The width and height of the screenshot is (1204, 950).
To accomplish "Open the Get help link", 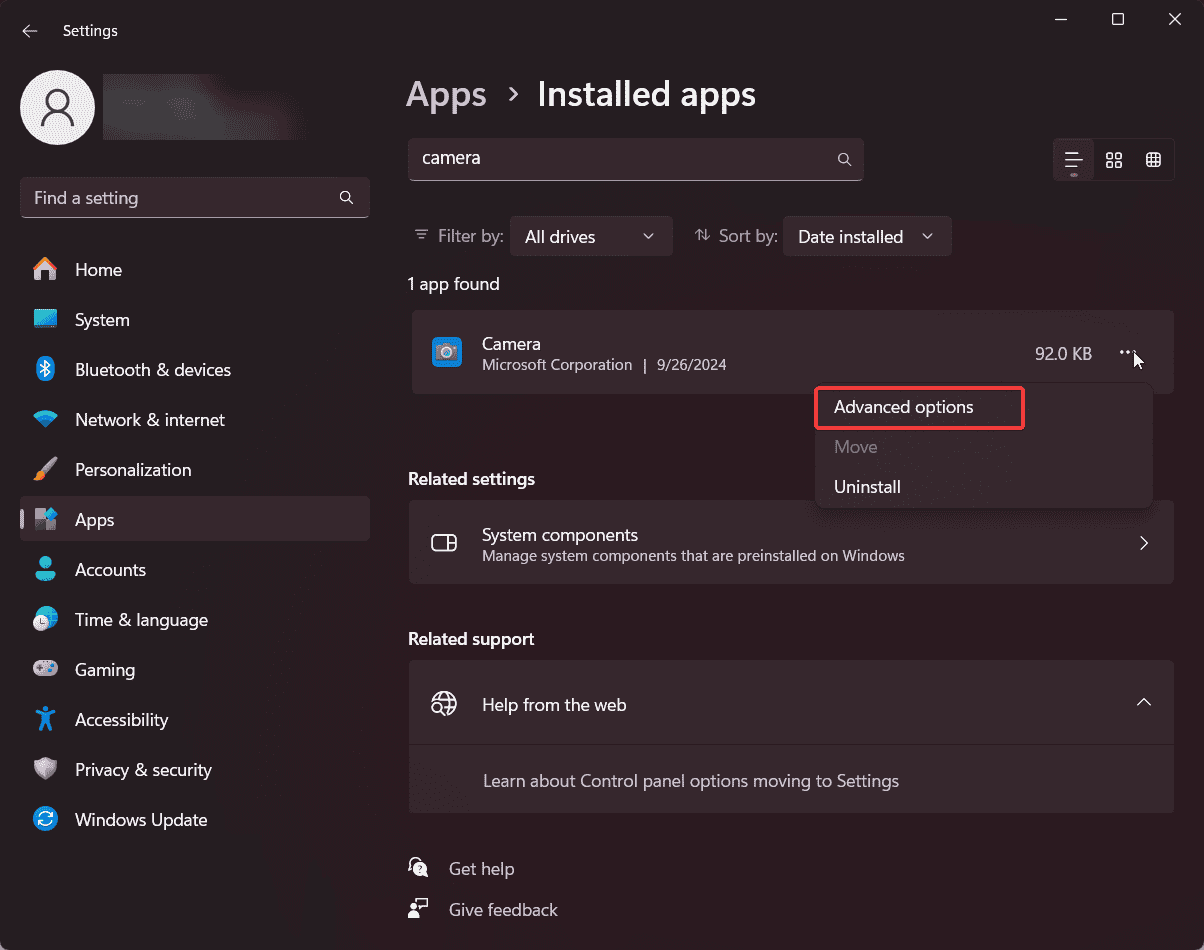I will pos(481,869).
